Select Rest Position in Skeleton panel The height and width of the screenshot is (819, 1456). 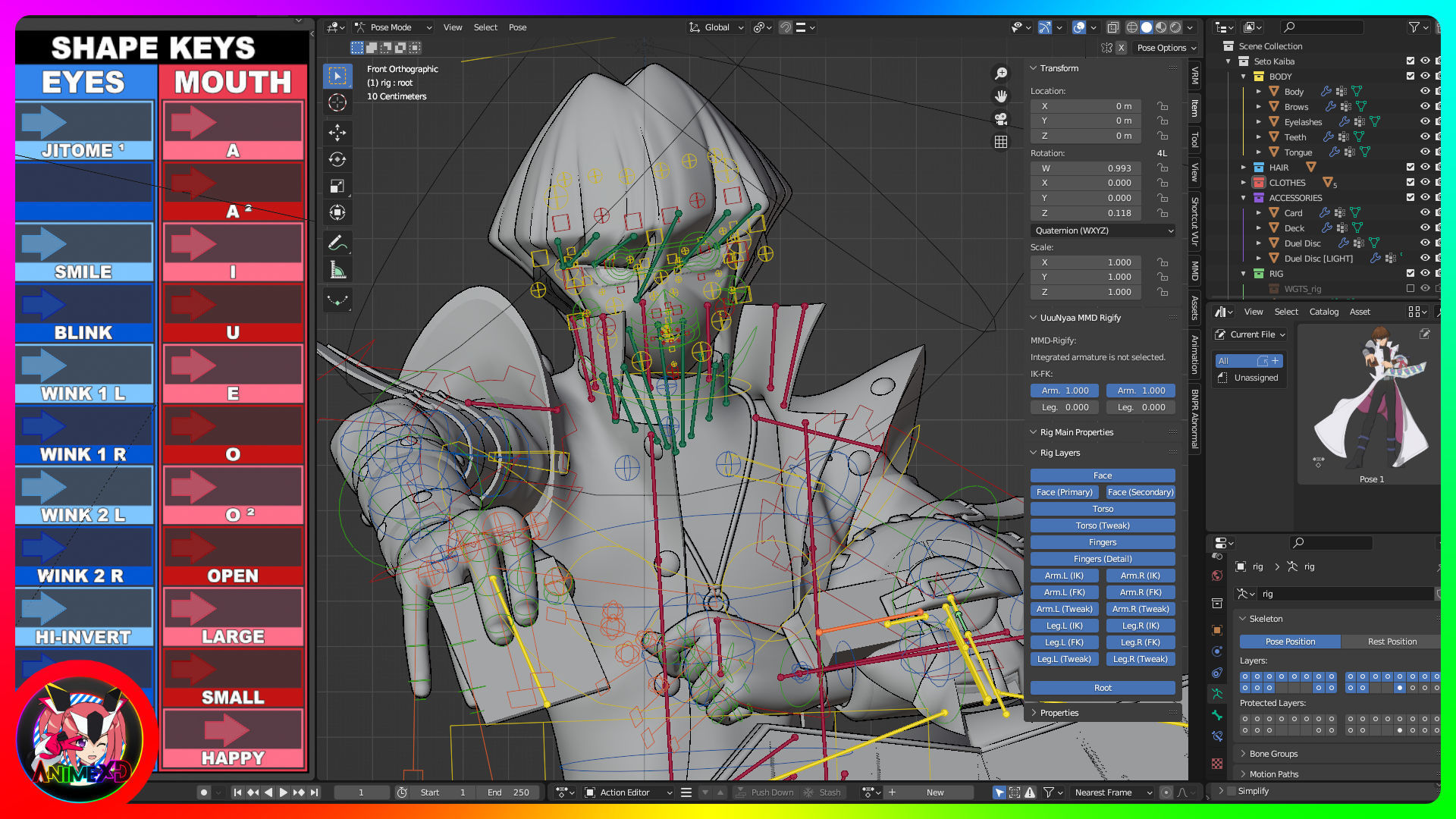point(1392,642)
